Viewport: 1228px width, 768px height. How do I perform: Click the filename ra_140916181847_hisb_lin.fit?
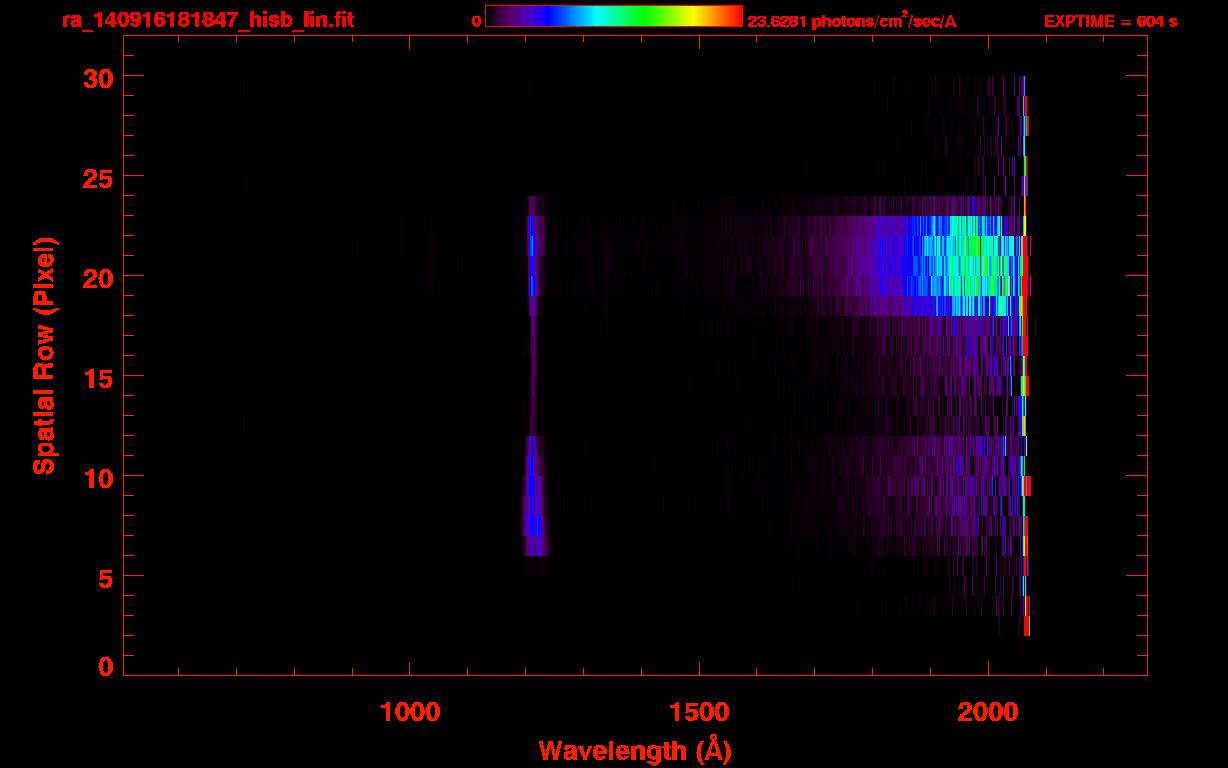pyautogui.click(x=208, y=20)
